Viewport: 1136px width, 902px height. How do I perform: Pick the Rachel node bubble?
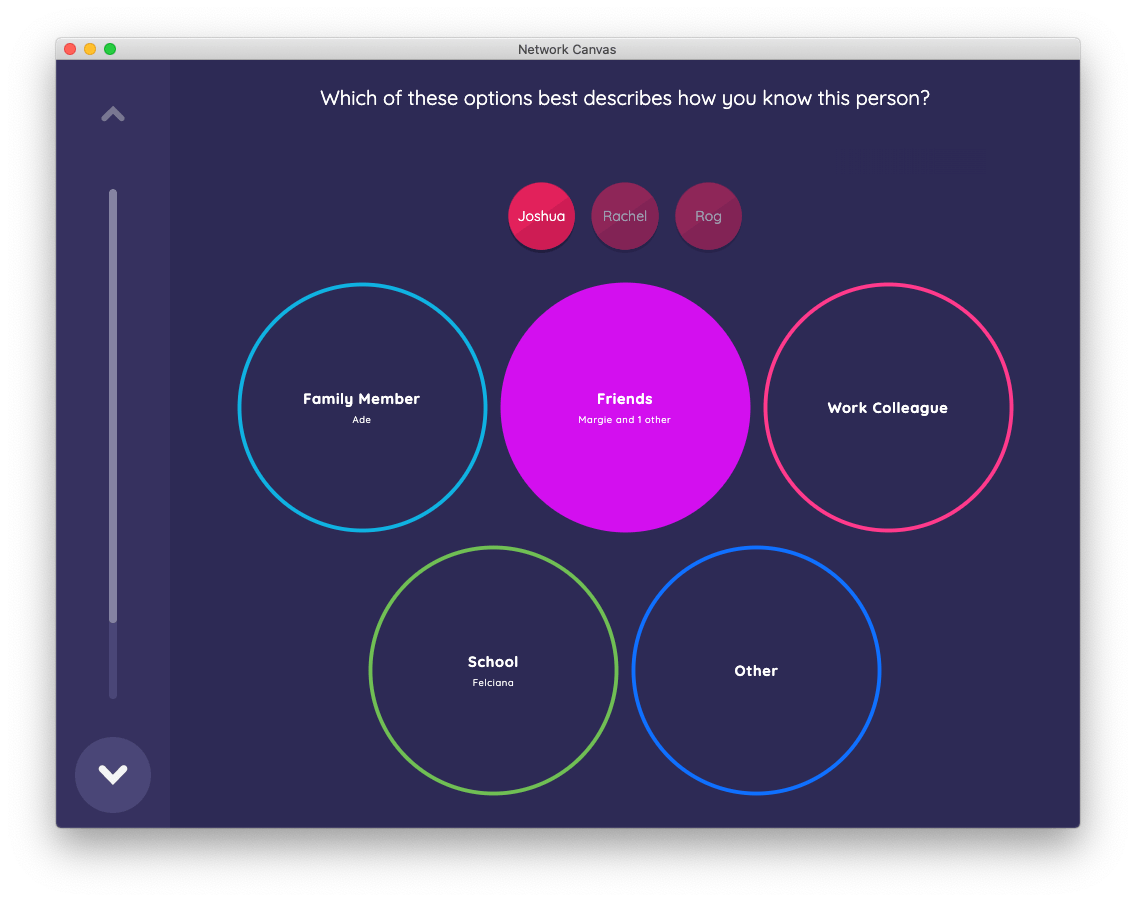[x=625, y=216]
